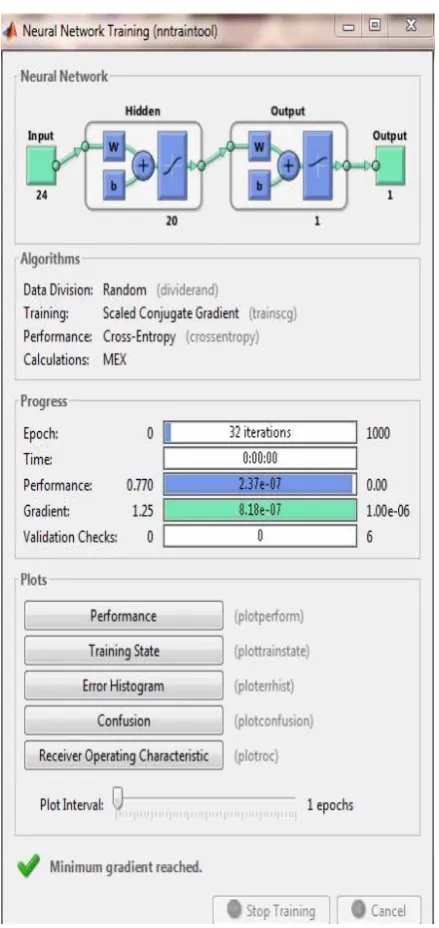Click the '(plotroc)' label

tap(256, 756)
